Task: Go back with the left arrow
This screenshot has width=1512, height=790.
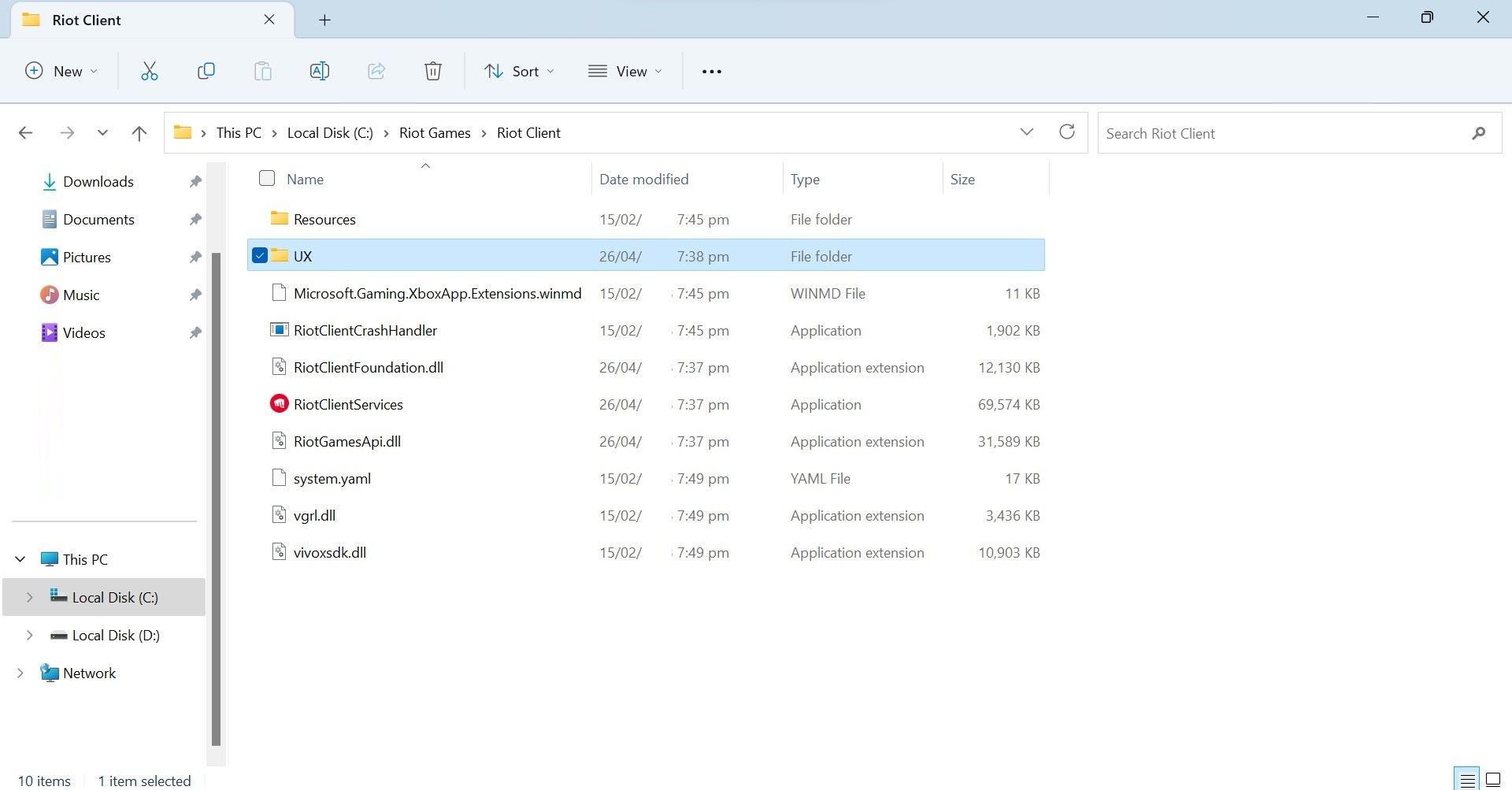Action: pos(25,132)
